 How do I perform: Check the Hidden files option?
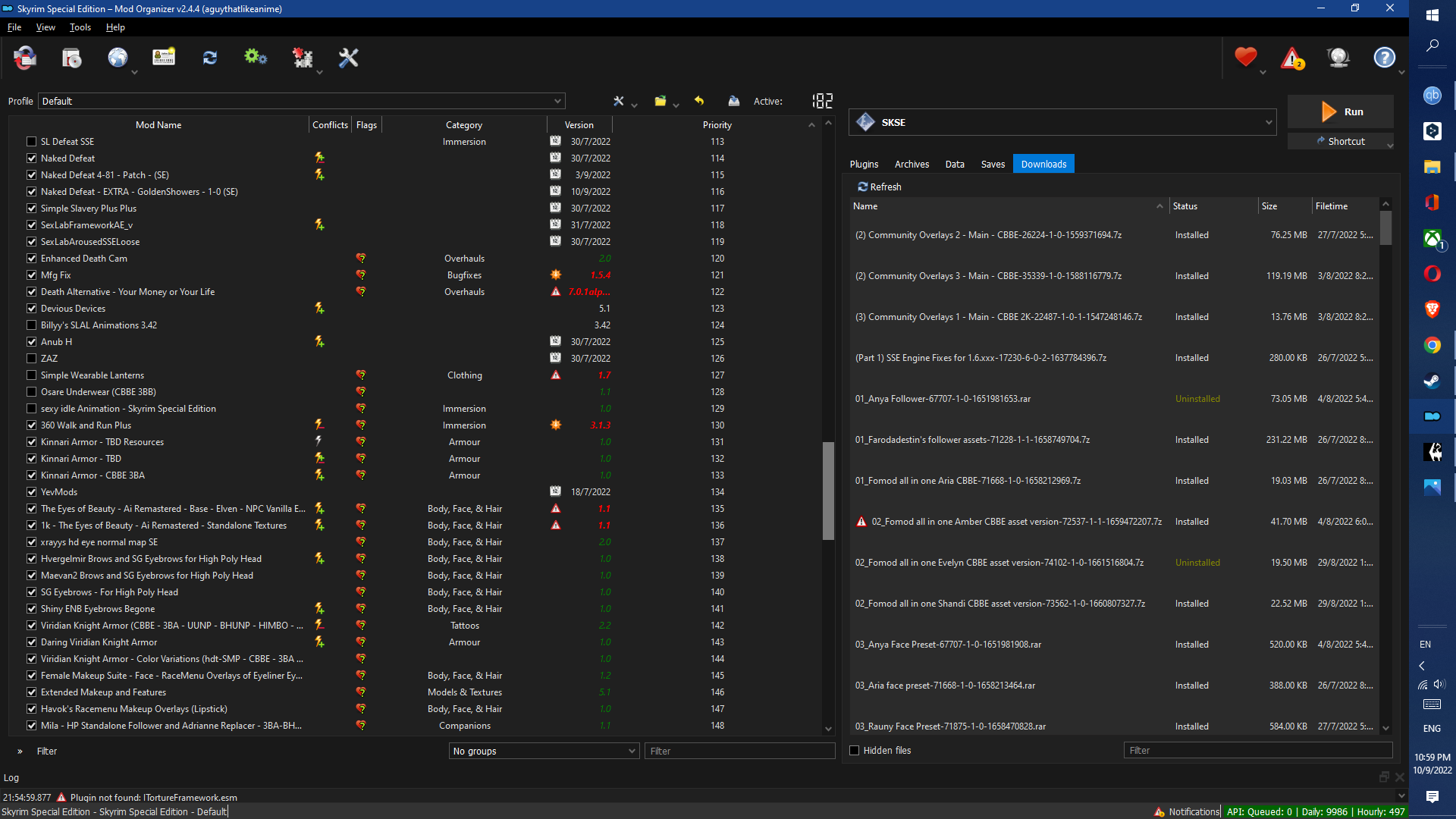click(855, 751)
